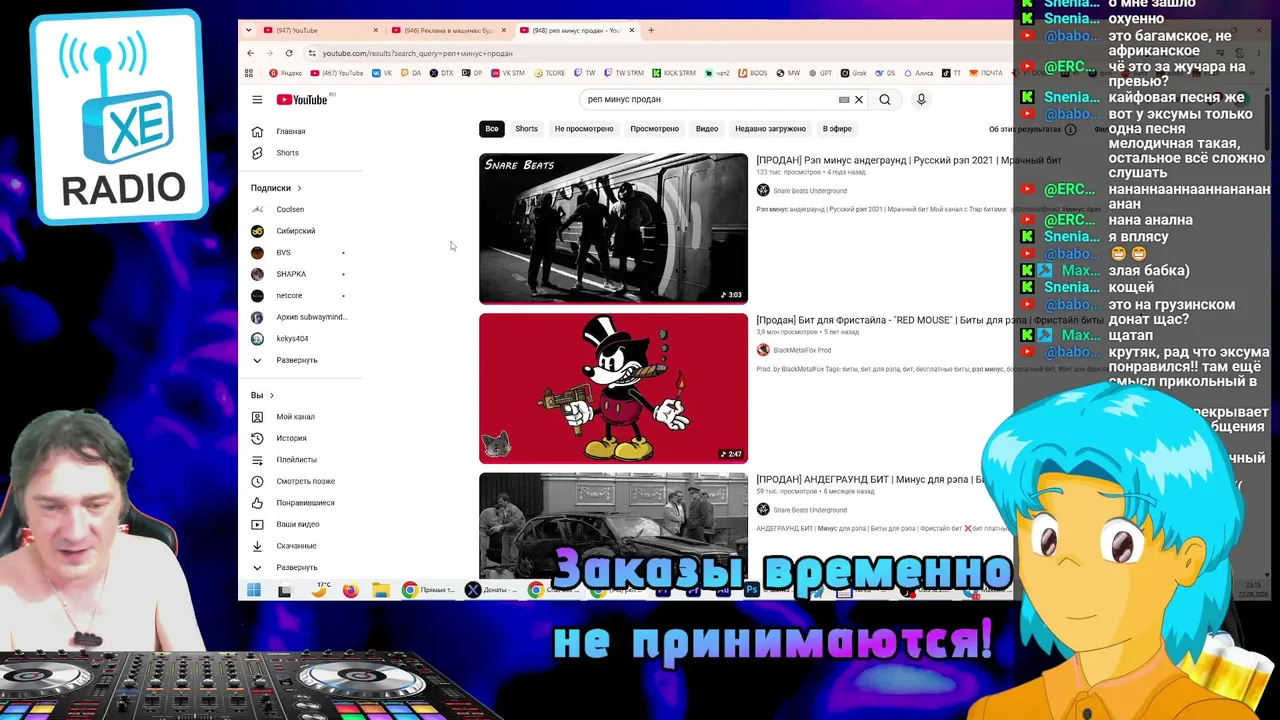Image resolution: width=1280 pixels, height=720 pixels.
Task: Open the TCORE bookmark
Action: 549,73
